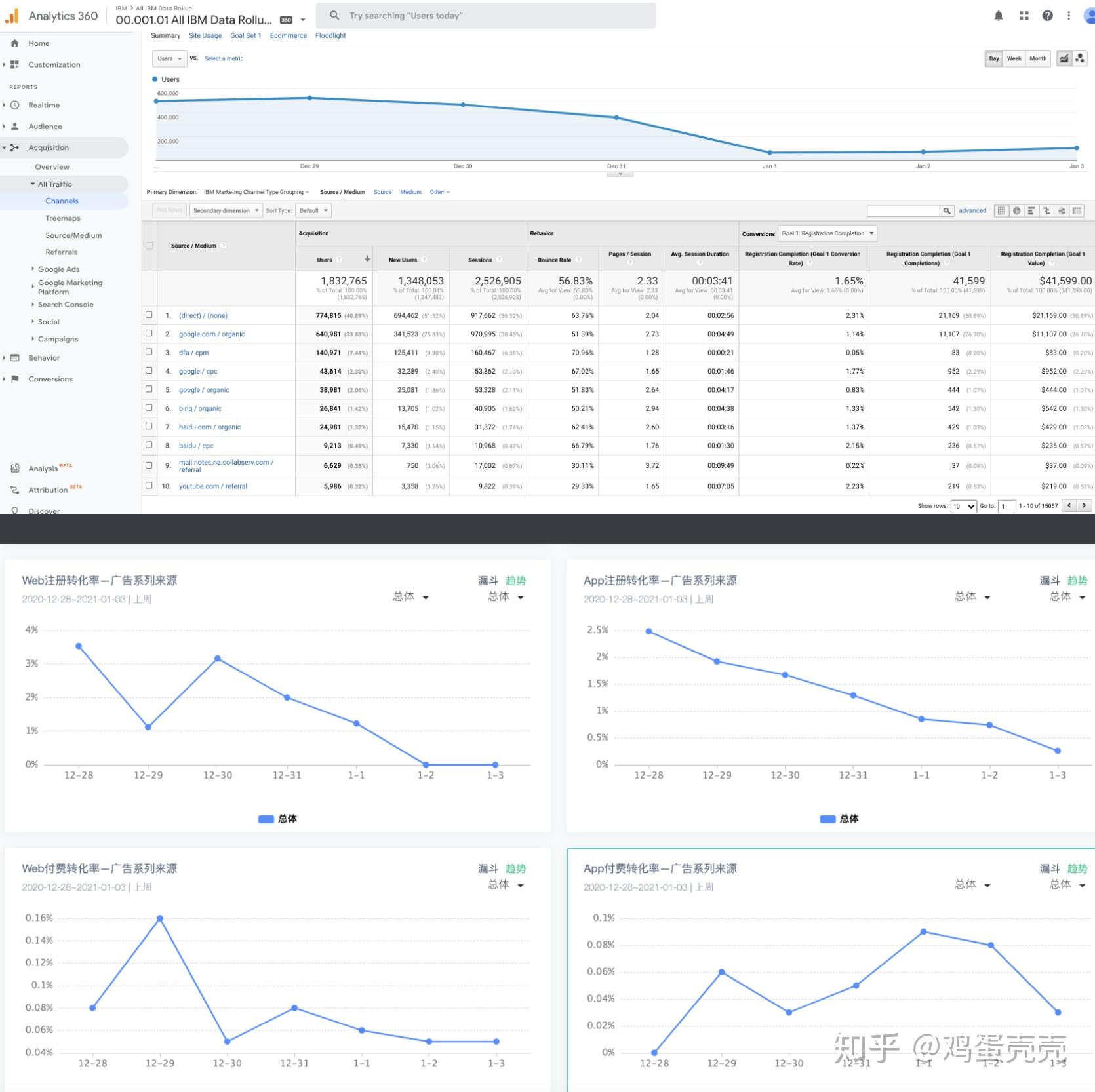Select the Month time granularity
This screenshot has height=1092, width=1095.
coord(1038,58)
